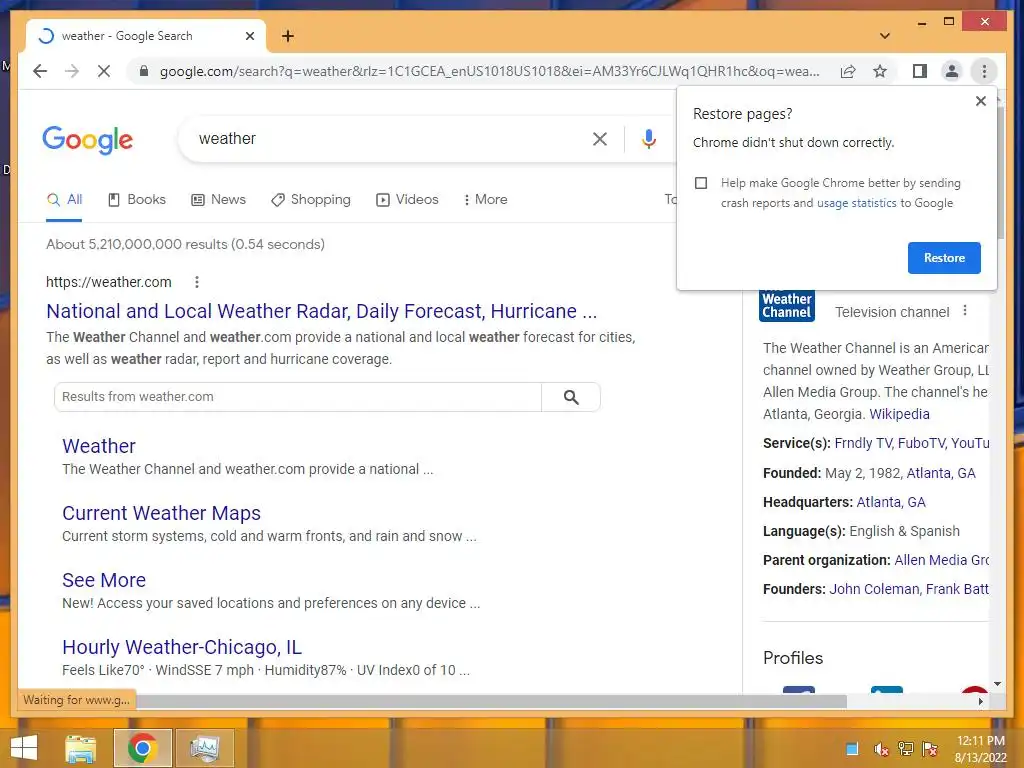The image size is (1024, 768).
Task: Click the Television channel label
Action: pos(892,312)
